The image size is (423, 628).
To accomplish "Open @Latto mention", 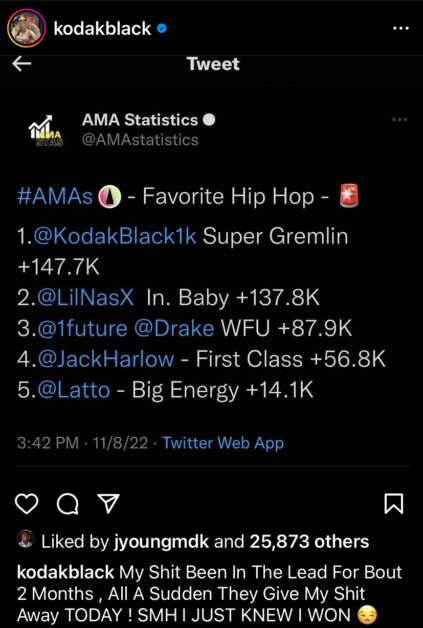I will pyautogui.click(x=74, y=390).
